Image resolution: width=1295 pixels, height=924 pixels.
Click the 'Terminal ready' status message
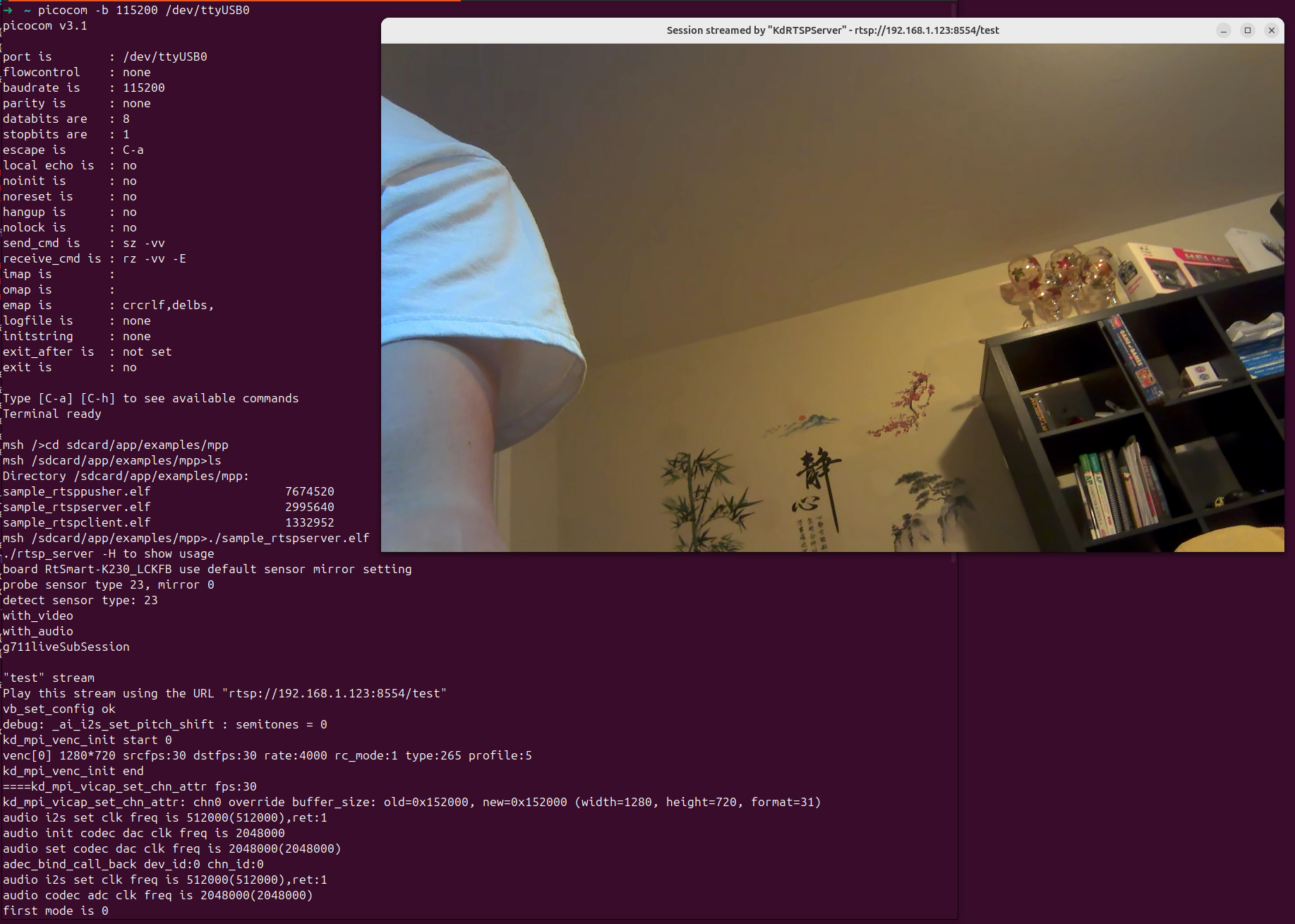coord(52,414)
